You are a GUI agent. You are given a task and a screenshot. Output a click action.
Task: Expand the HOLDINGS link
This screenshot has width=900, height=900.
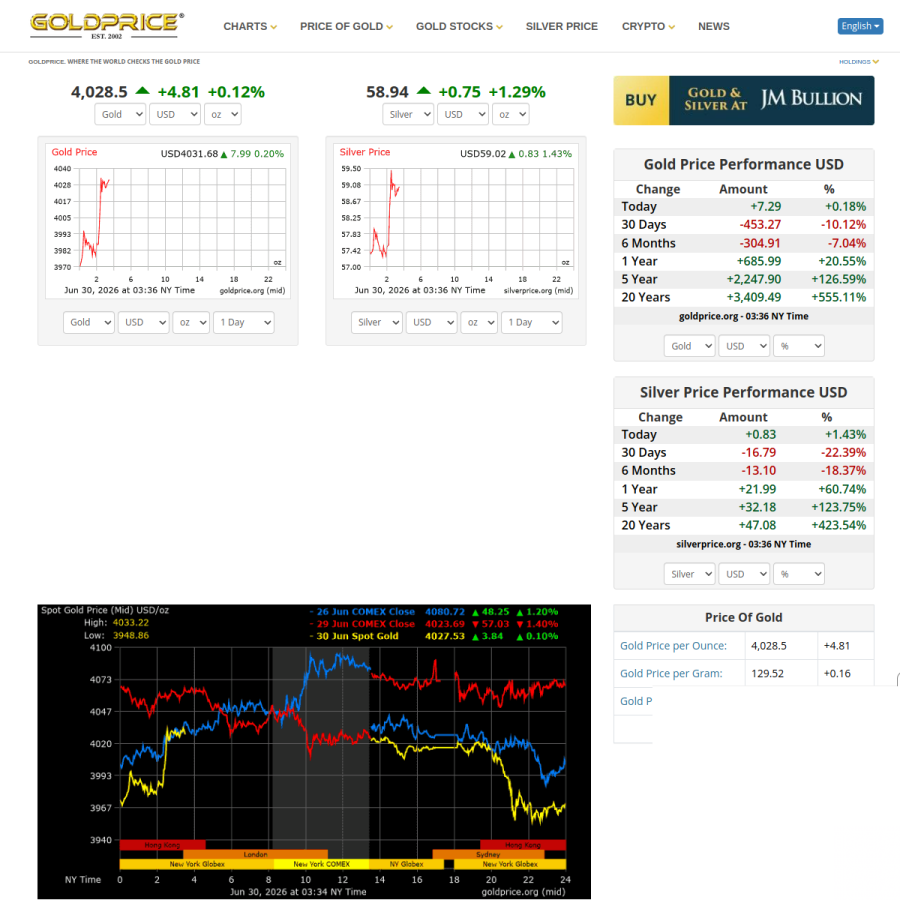pyautogui.click(x=859, y=61)
